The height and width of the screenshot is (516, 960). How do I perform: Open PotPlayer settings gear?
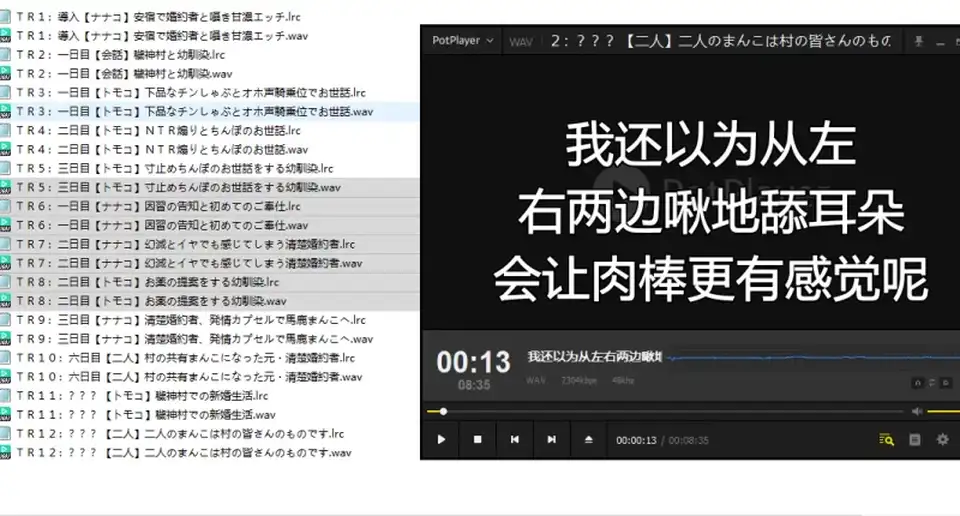[x=942, y=439]
